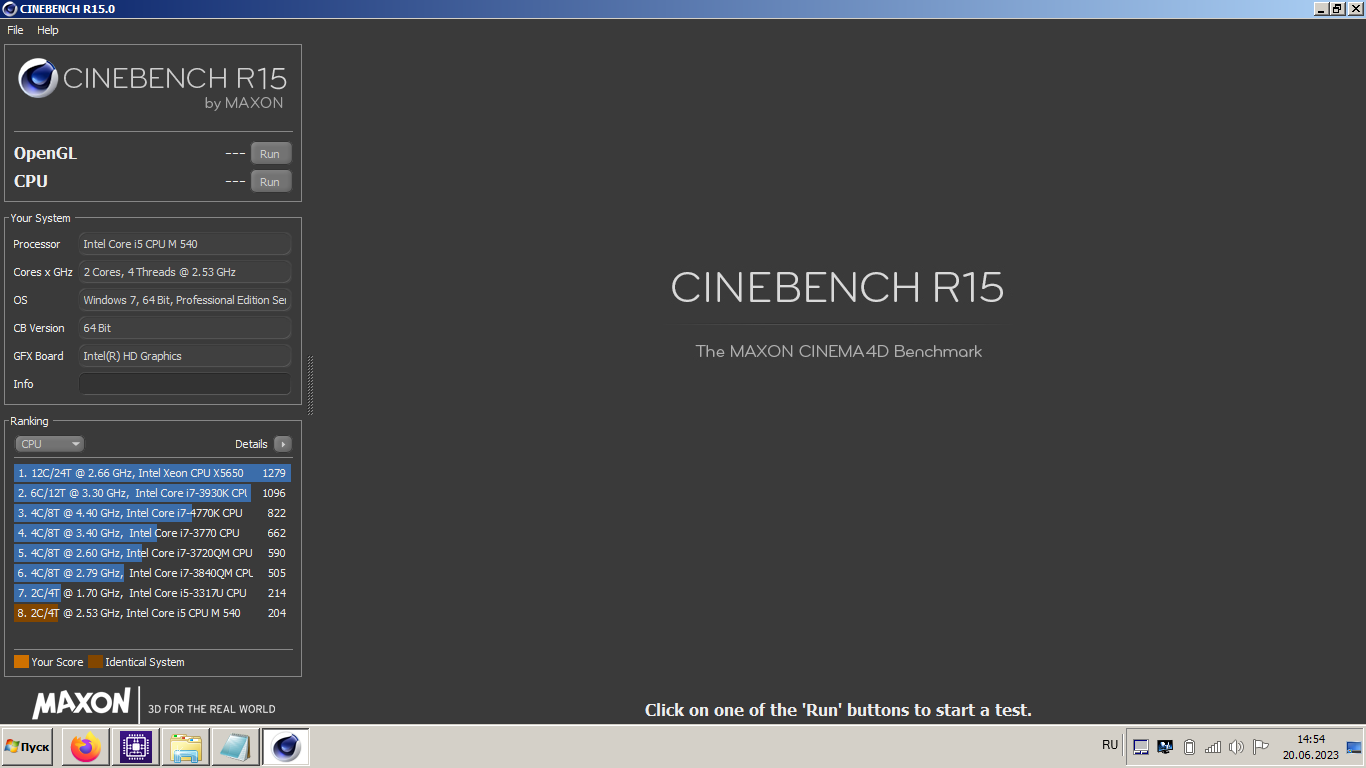
Task: Click the panel splitter grip handle
Action: (x=310, y=385)
